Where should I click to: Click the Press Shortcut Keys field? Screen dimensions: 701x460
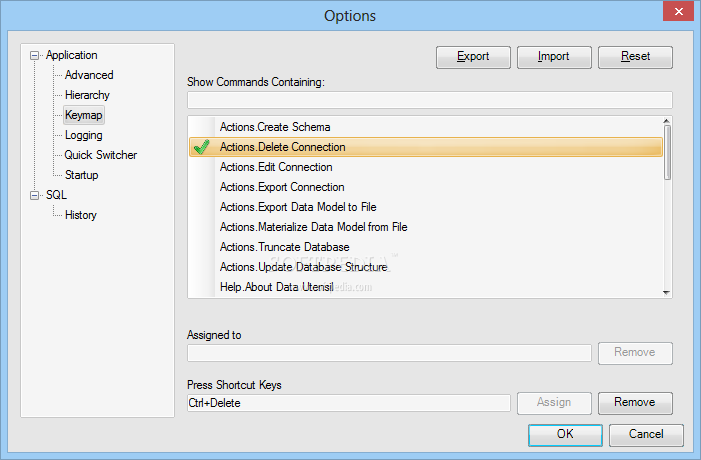348,403
